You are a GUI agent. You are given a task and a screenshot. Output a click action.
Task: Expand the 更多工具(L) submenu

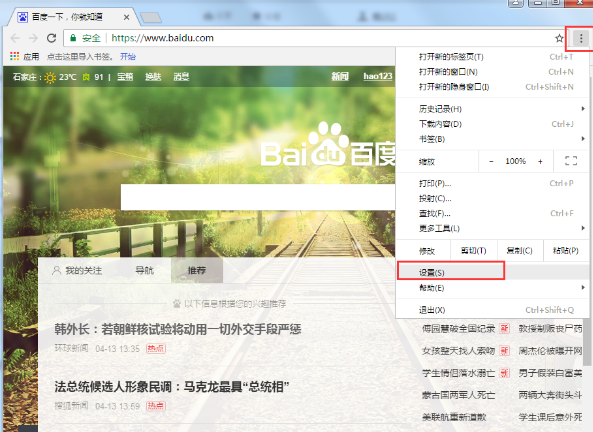point(492,228)
